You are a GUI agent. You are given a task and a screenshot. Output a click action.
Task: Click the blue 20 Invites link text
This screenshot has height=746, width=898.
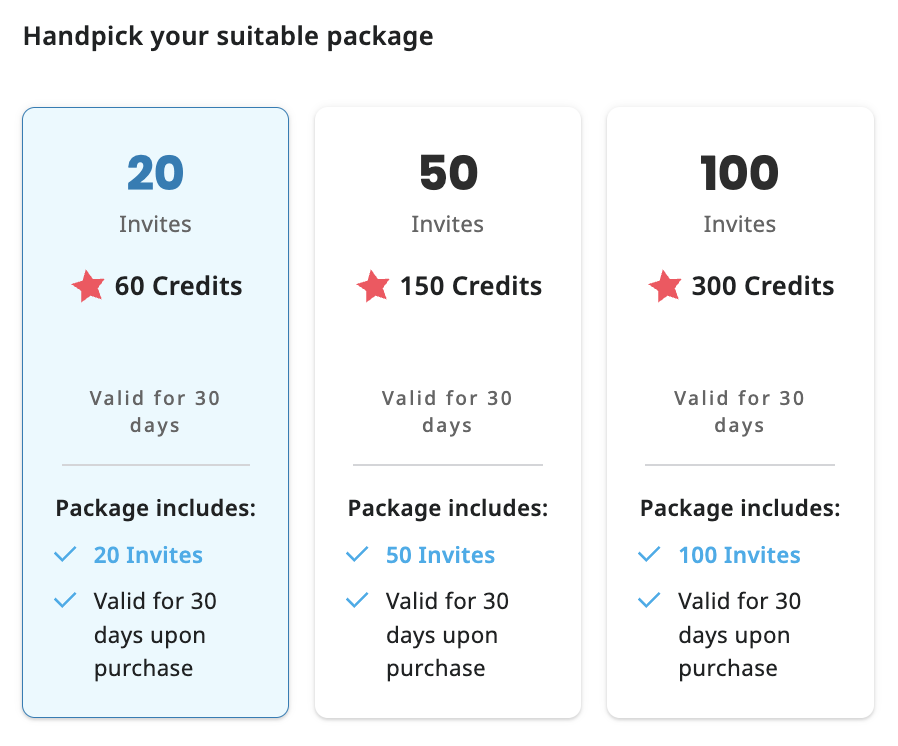click(148, 555)
